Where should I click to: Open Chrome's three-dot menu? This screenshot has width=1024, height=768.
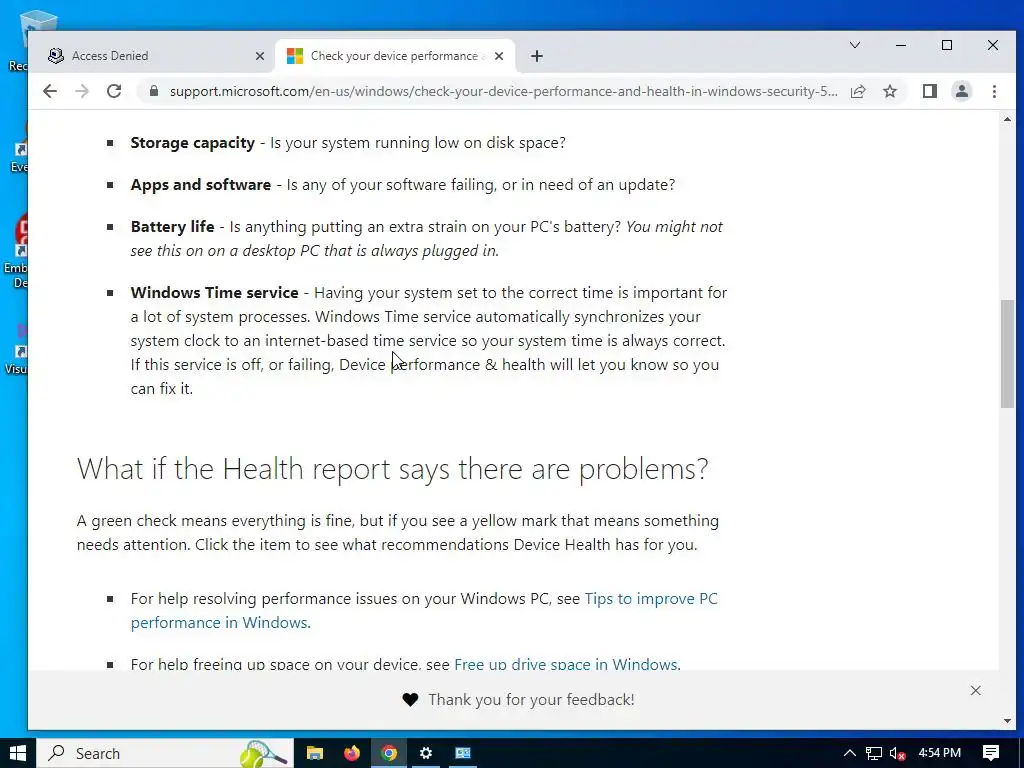(x=994, y=91)
